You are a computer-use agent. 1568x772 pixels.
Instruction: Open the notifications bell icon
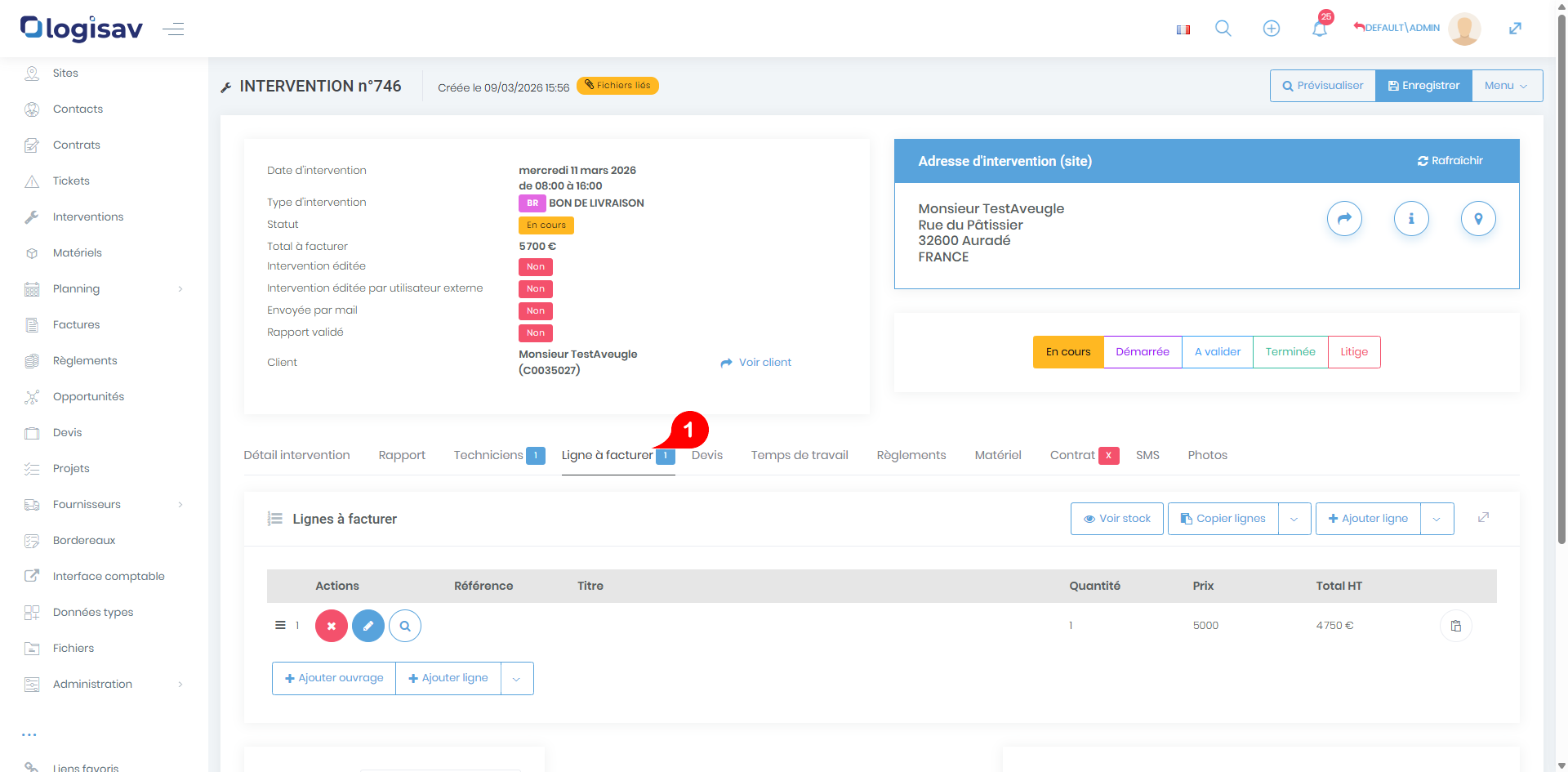[x=1319, y=29]
